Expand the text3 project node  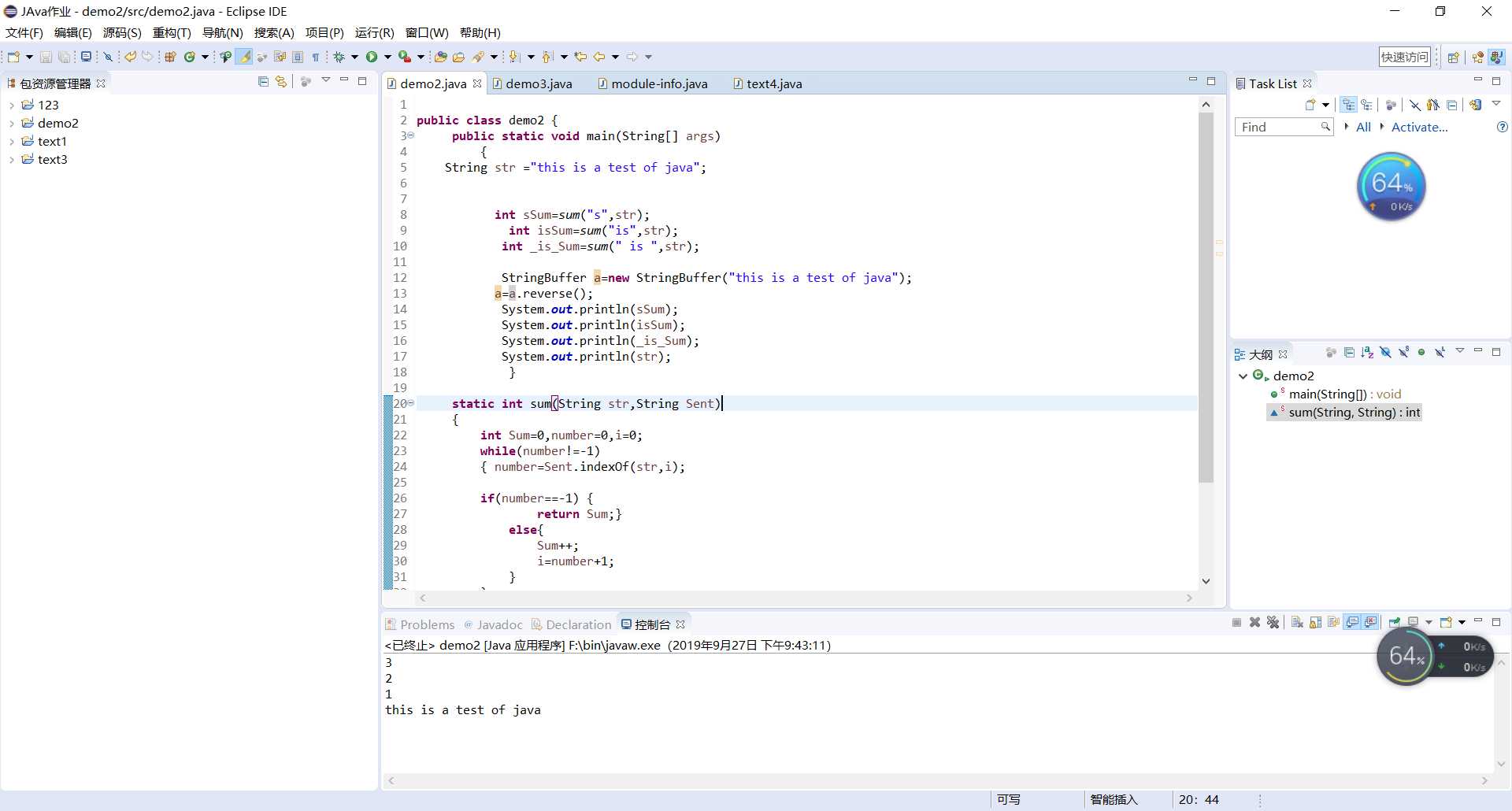click(12, 160)
